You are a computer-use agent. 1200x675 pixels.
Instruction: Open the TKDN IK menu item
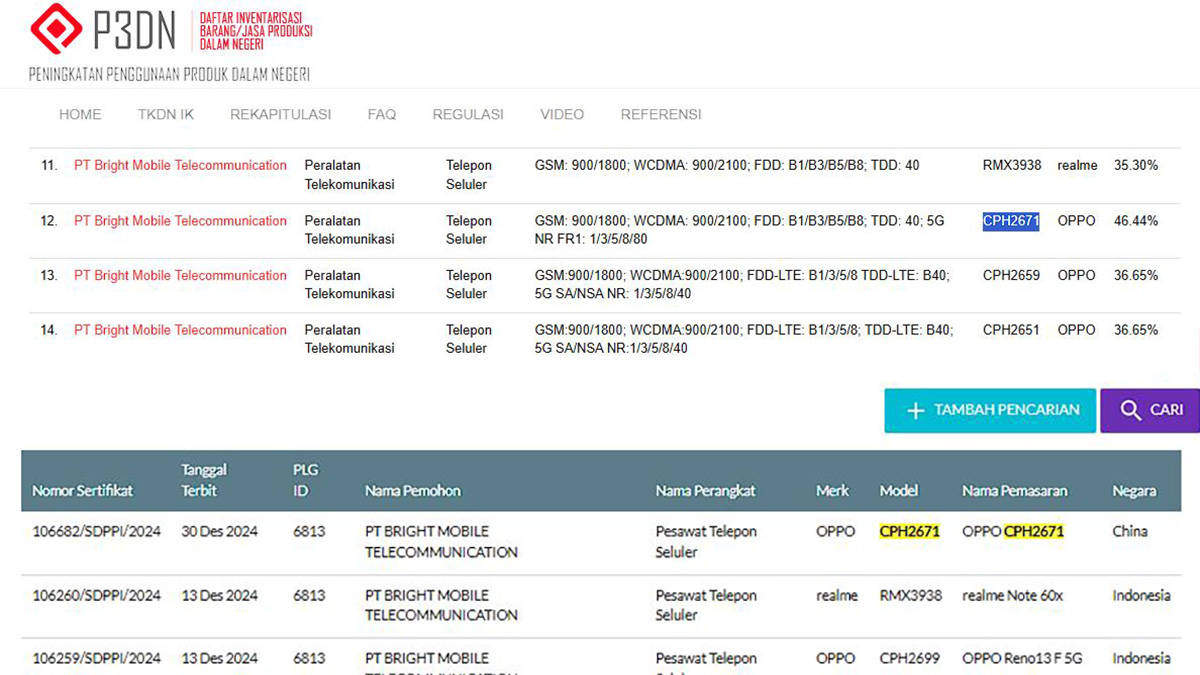point(166,114)
